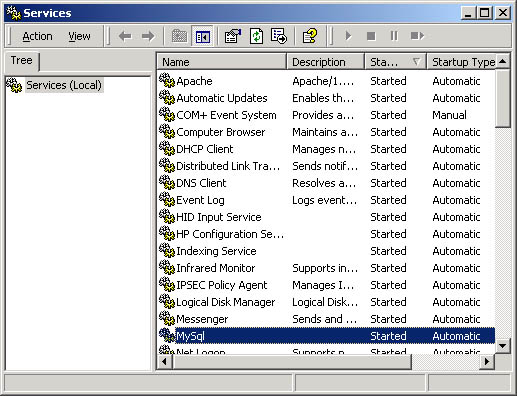Select the Automatic Updates service icon
Viewport: 517px width, 396px height.
coord(167,98)
